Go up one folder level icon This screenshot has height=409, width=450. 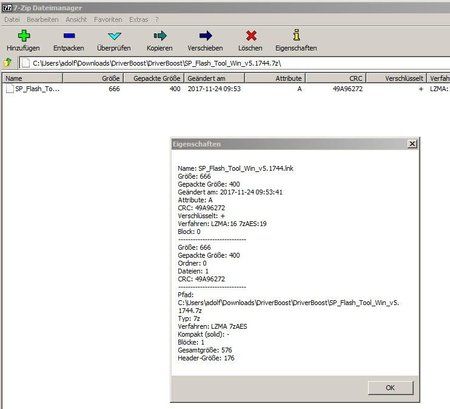(x=8, y=62)
